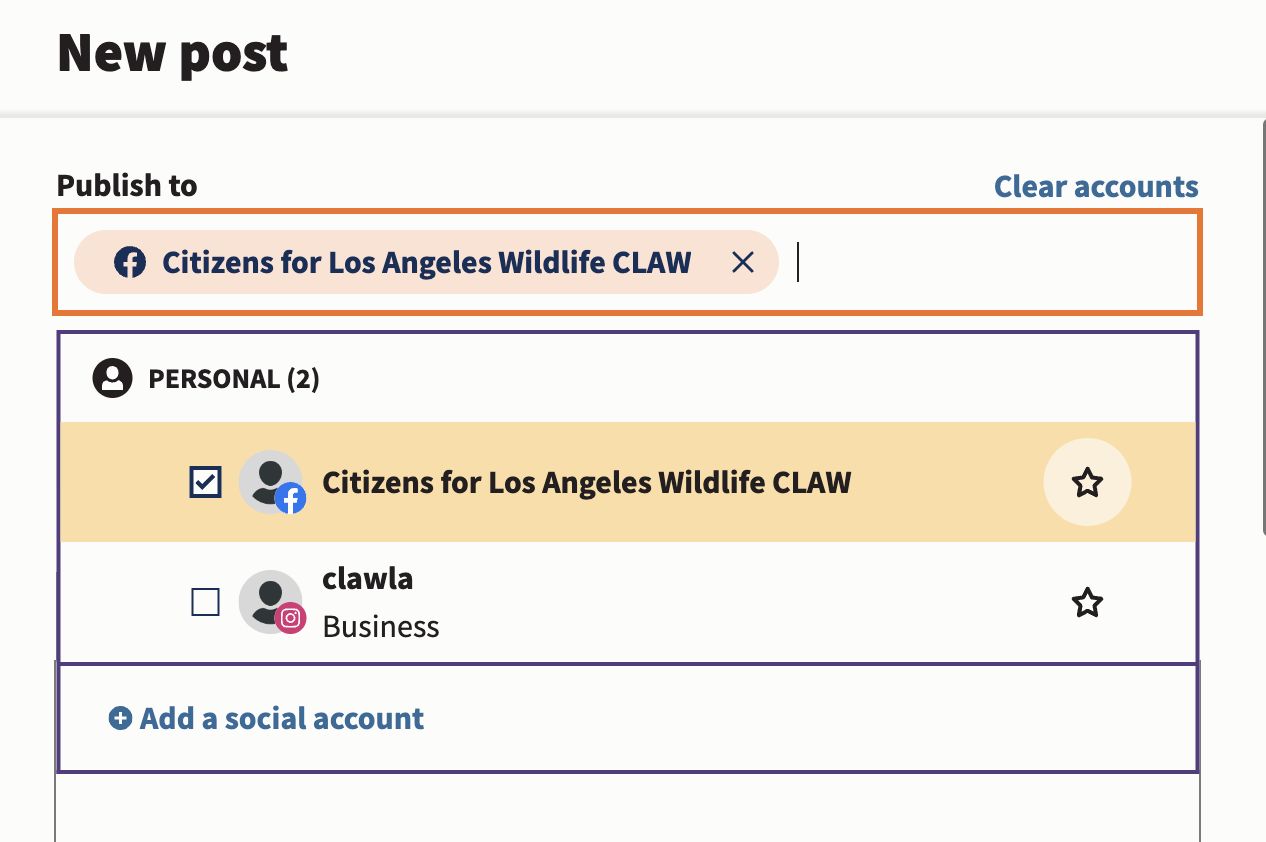Viewport: 1266px width, 842px height.
Task: Click the Facebook icon in the selected account chip
Action: tap(130, 263)
